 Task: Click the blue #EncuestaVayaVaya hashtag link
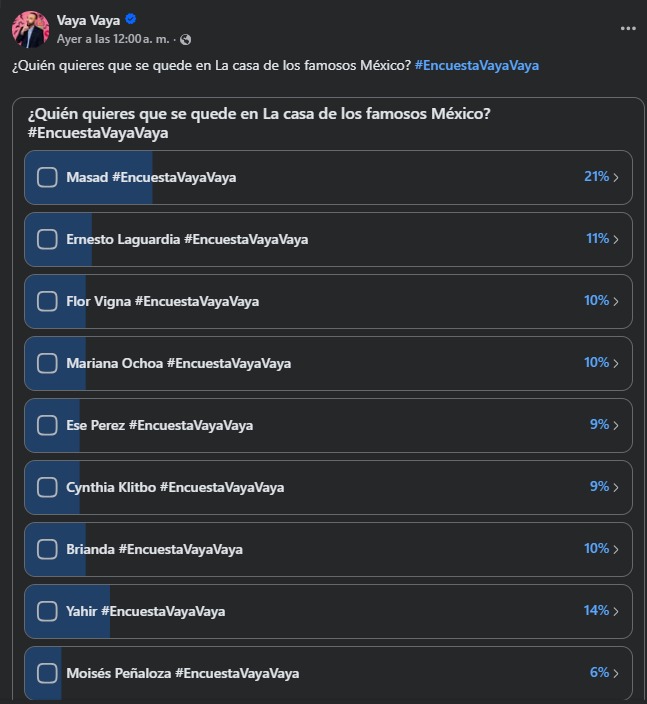(x=477, y=66)
